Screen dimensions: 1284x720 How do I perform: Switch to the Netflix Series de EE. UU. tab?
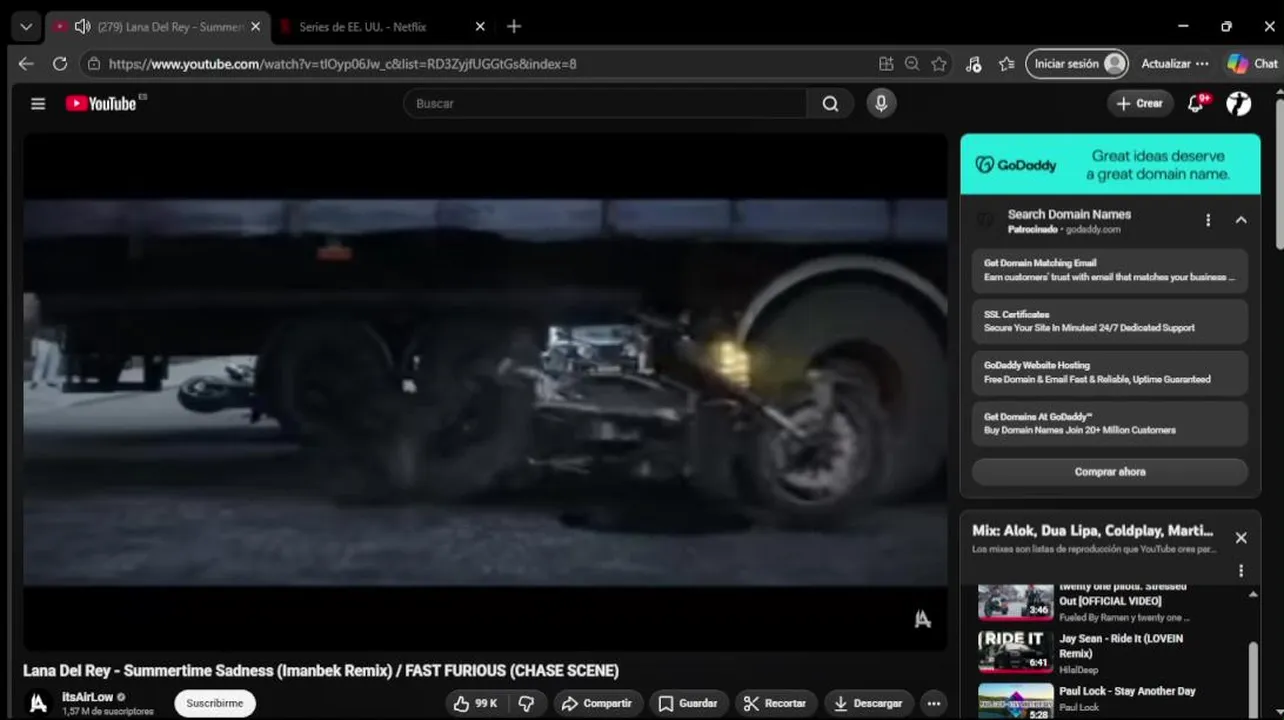coord(363,27)
